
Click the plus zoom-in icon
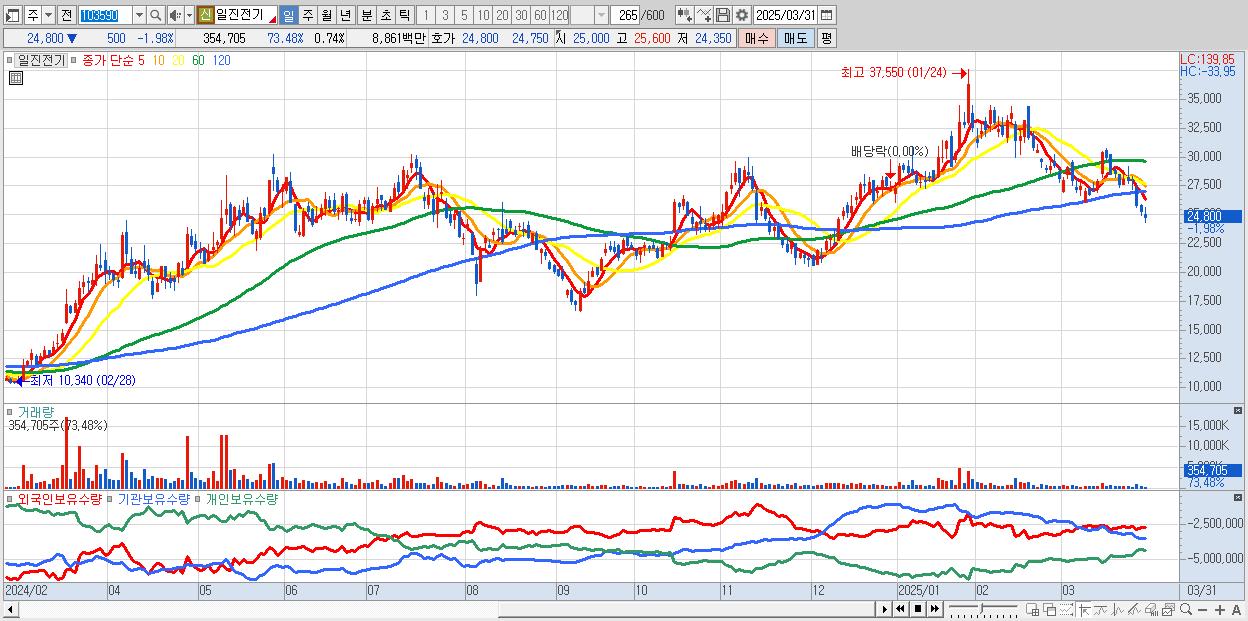[1220, 610]
